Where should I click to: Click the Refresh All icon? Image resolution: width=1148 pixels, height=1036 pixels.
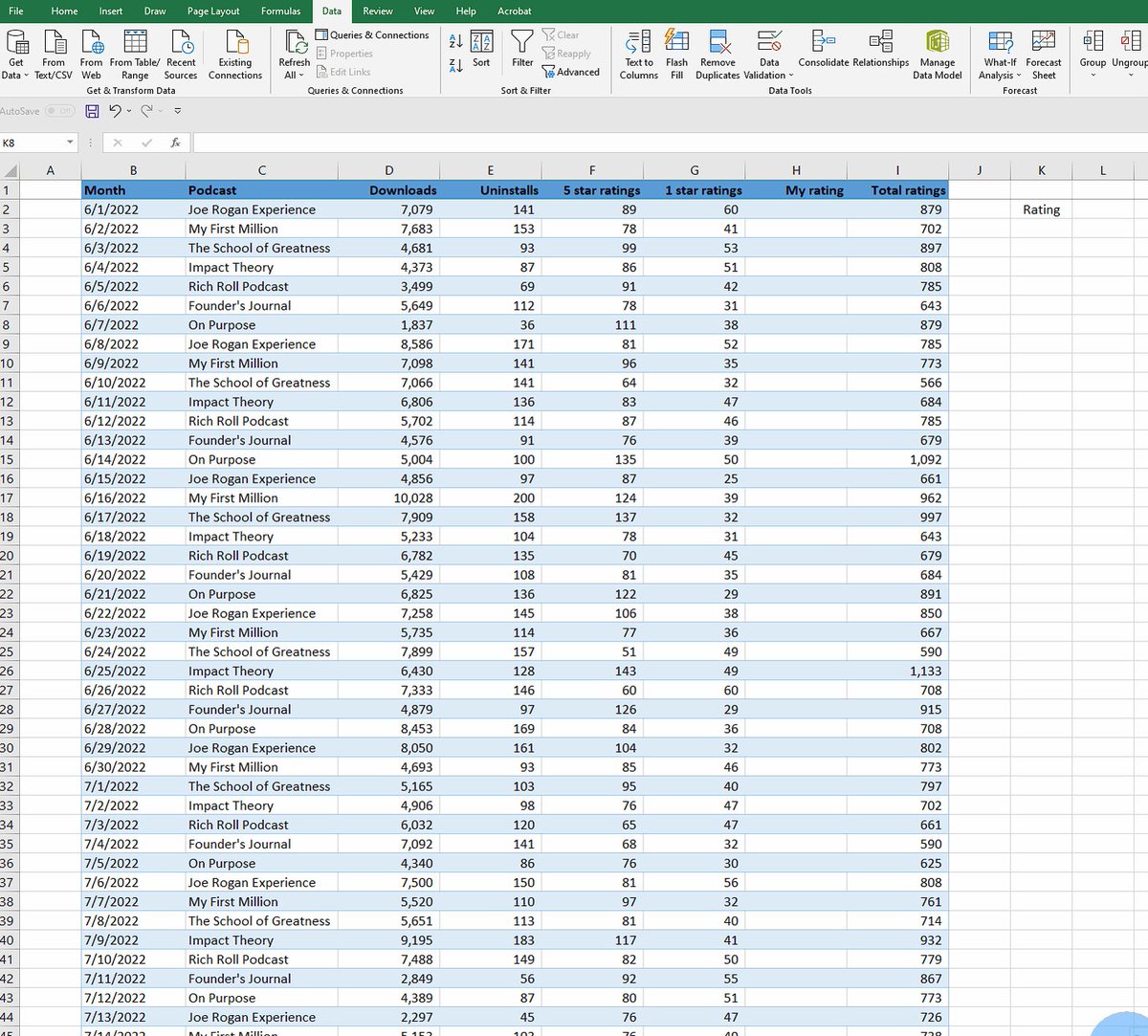click(x=295, y=42)
